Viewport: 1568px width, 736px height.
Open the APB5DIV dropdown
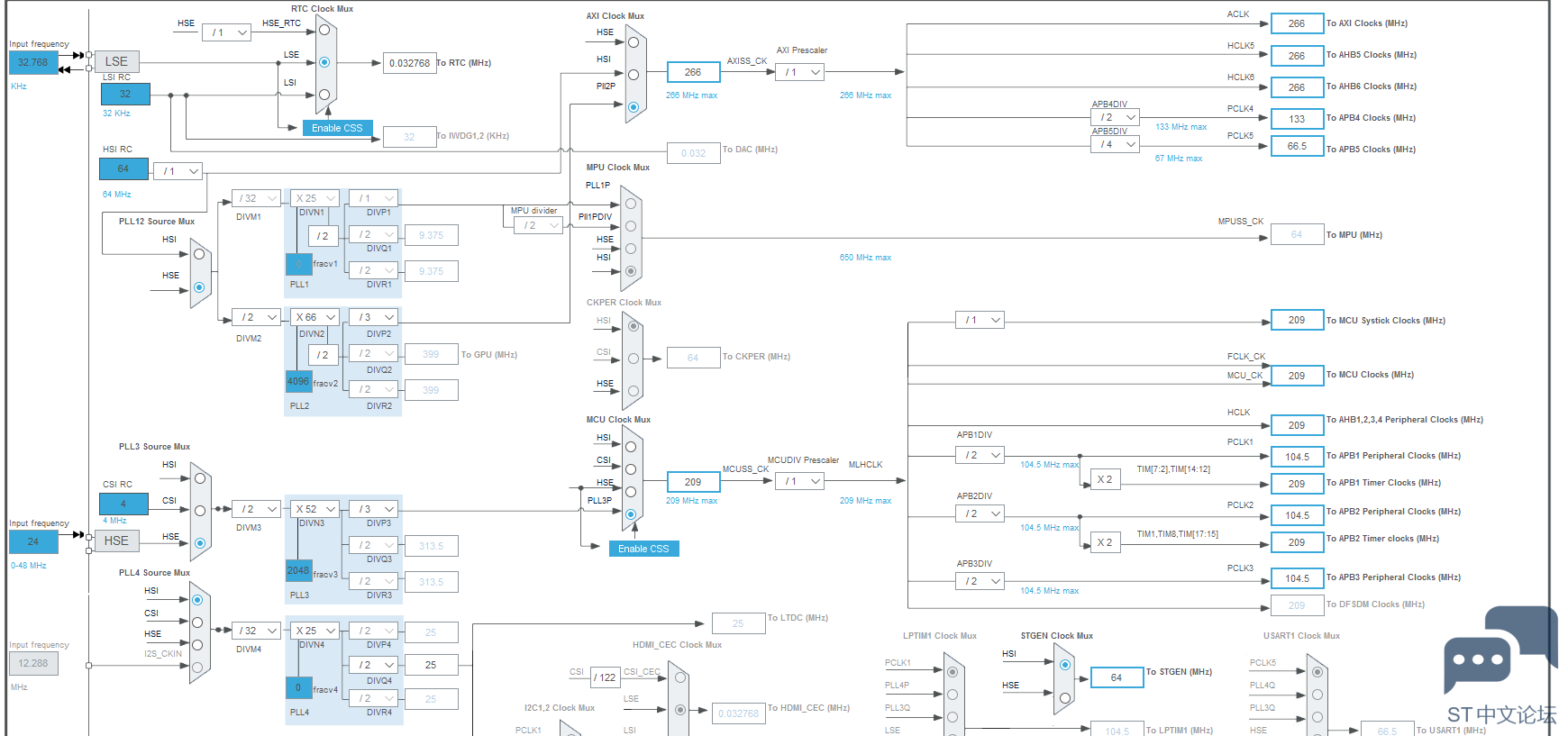pyautogui.click(x=1116, y=144)
